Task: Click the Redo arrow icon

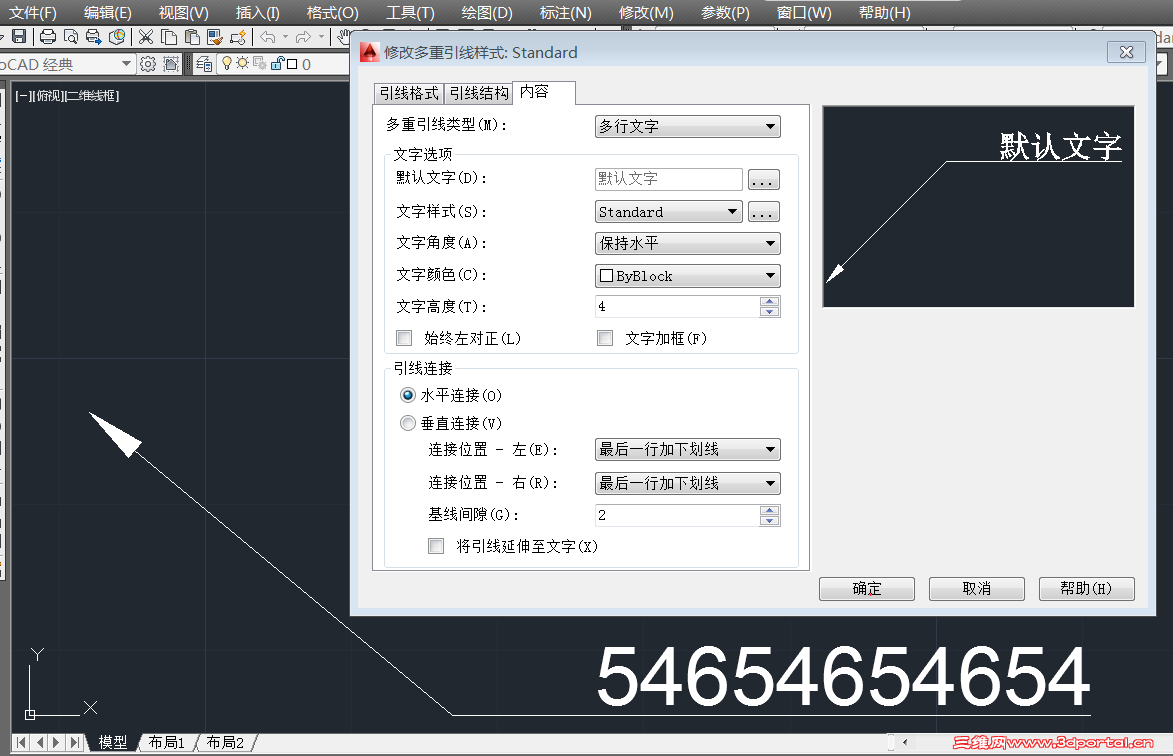Action: [303, 37]
